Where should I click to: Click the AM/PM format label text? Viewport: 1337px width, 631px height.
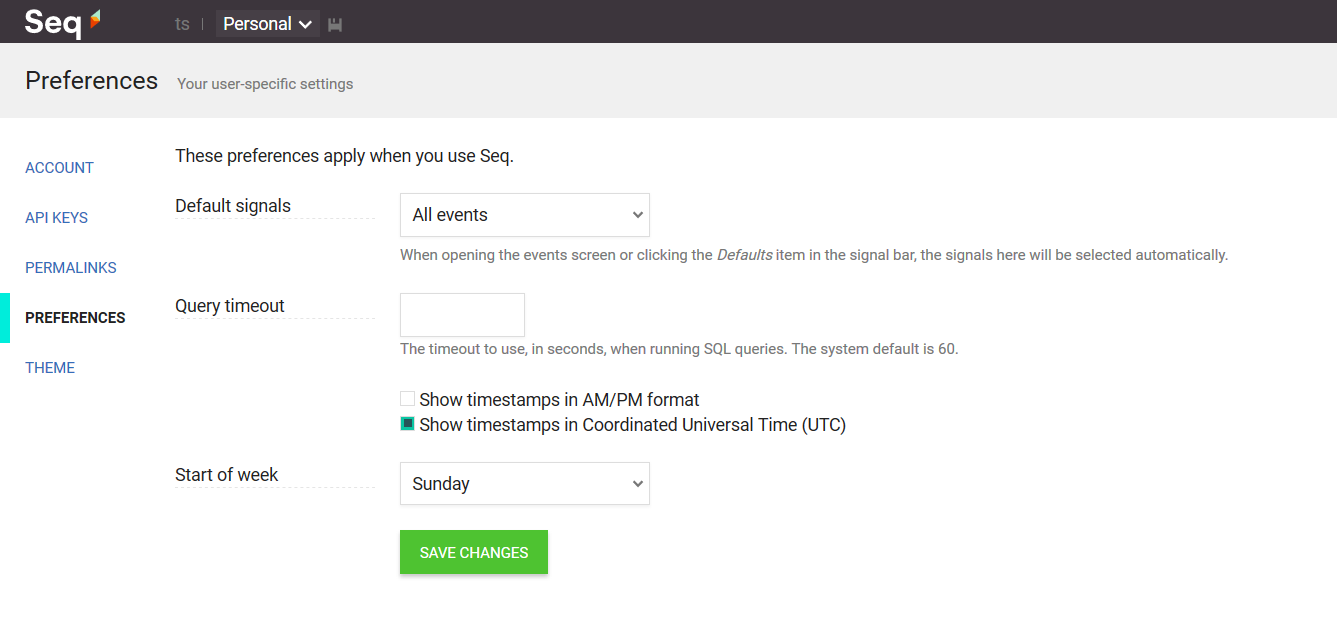(x=559, y=399)
